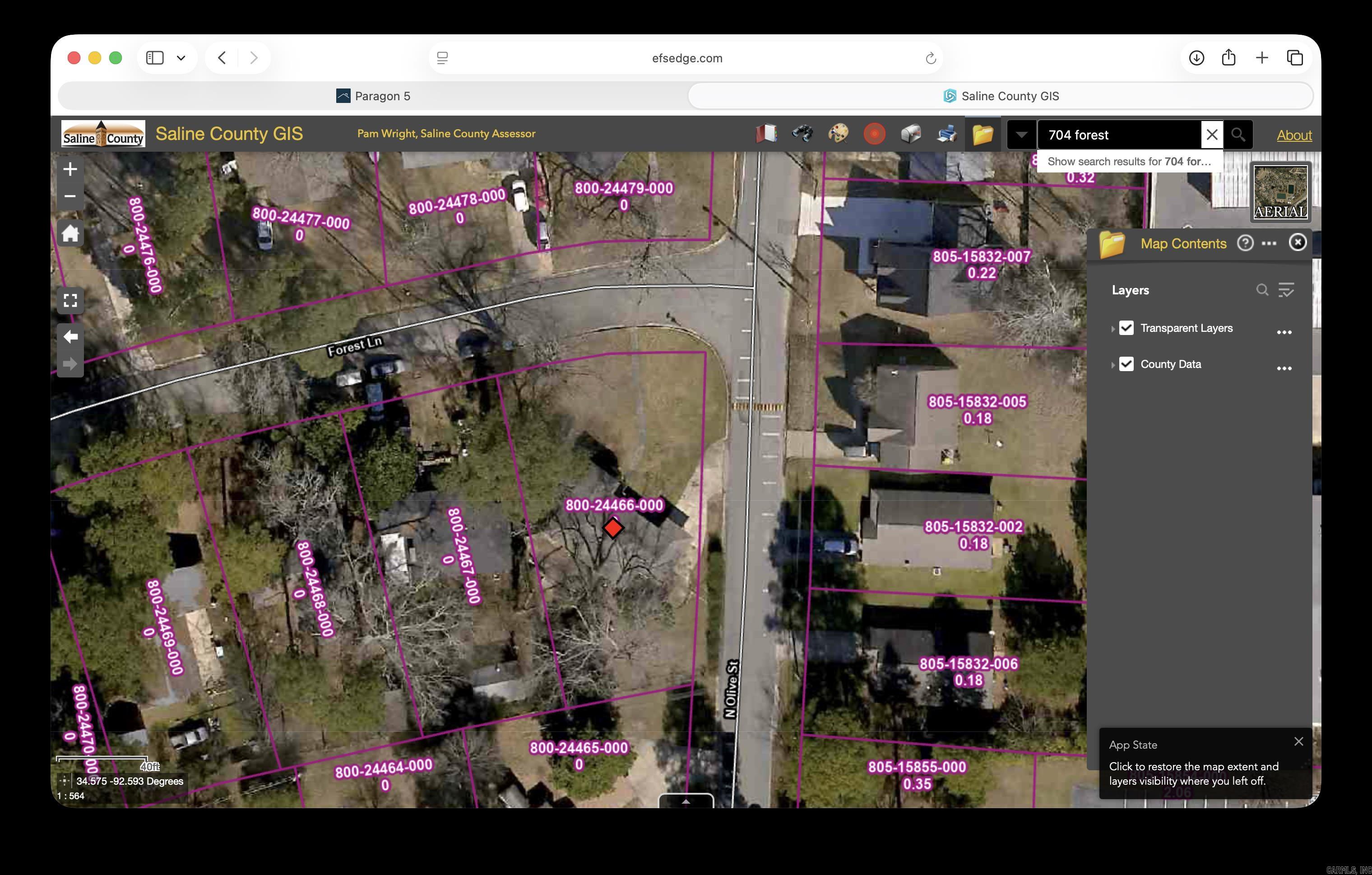Search layers in Layers panel
Screen dimensions: 1372x875
point(1262,290)
